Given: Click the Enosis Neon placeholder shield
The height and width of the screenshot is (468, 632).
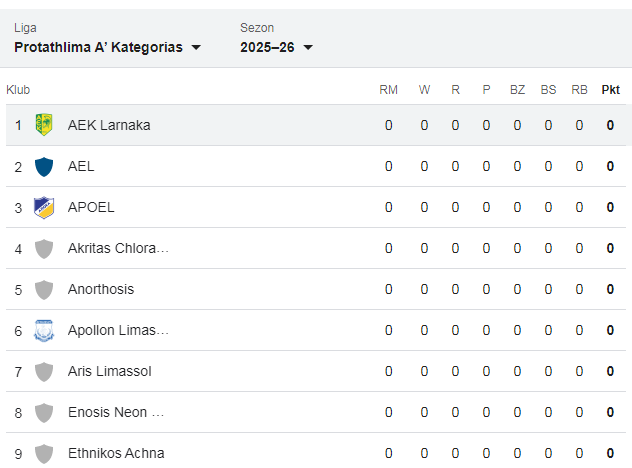Looking at the screenshot, I should tap(44, 412).
